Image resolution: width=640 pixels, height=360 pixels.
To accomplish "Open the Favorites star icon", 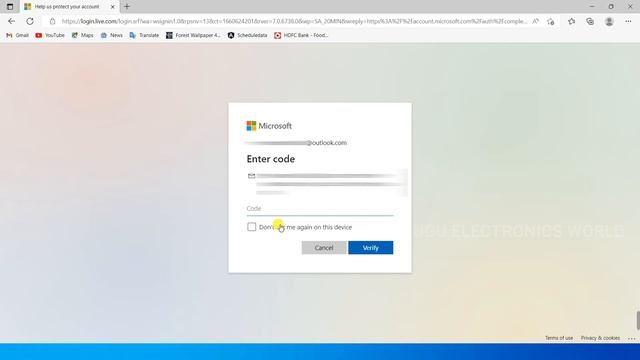I will [571, 21].
